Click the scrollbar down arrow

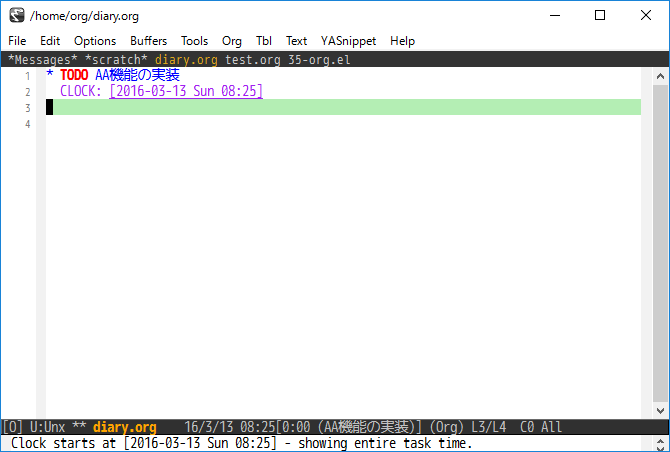660,411
